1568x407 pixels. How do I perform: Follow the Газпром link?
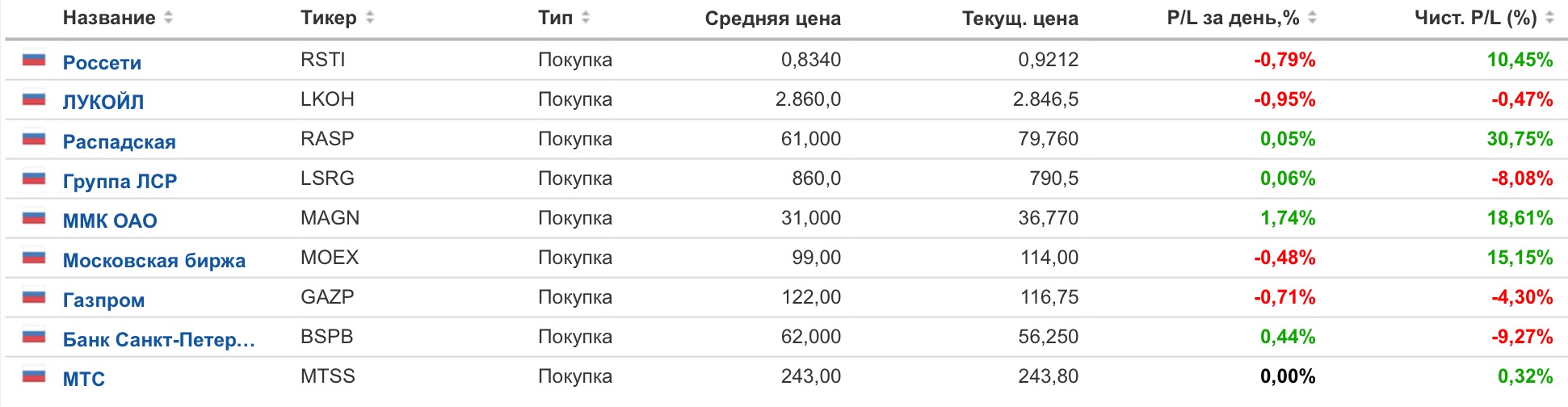[103, 300]
